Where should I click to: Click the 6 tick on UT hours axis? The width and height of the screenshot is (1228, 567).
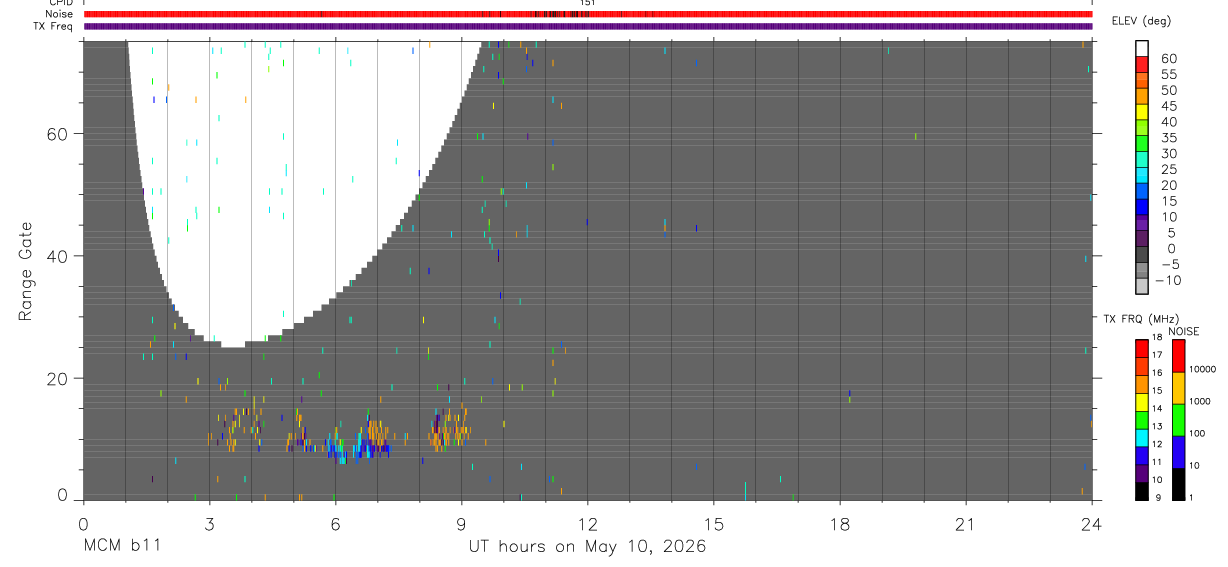click(x=335, y=524)
